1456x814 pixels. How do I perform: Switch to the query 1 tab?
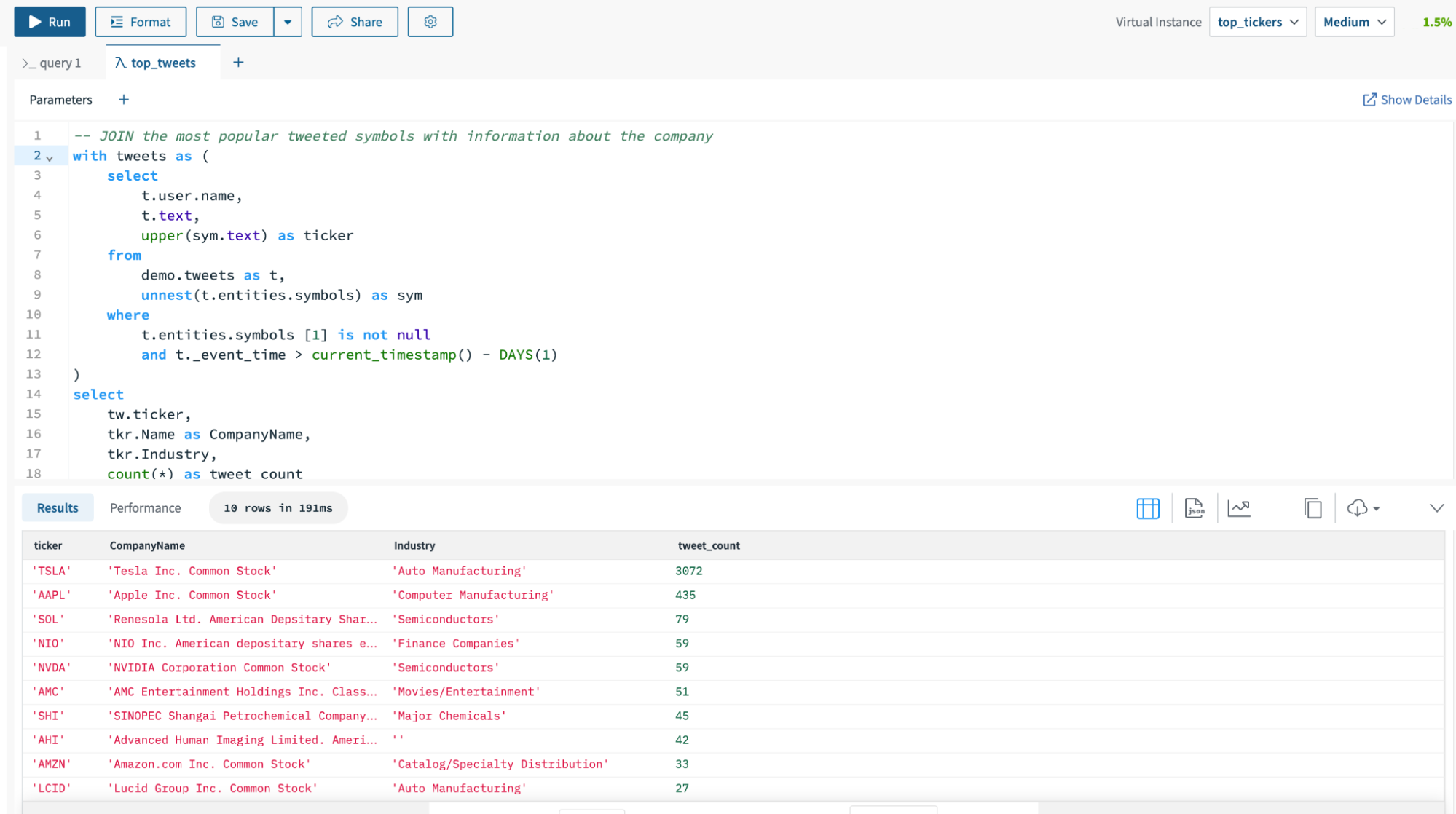52,63
